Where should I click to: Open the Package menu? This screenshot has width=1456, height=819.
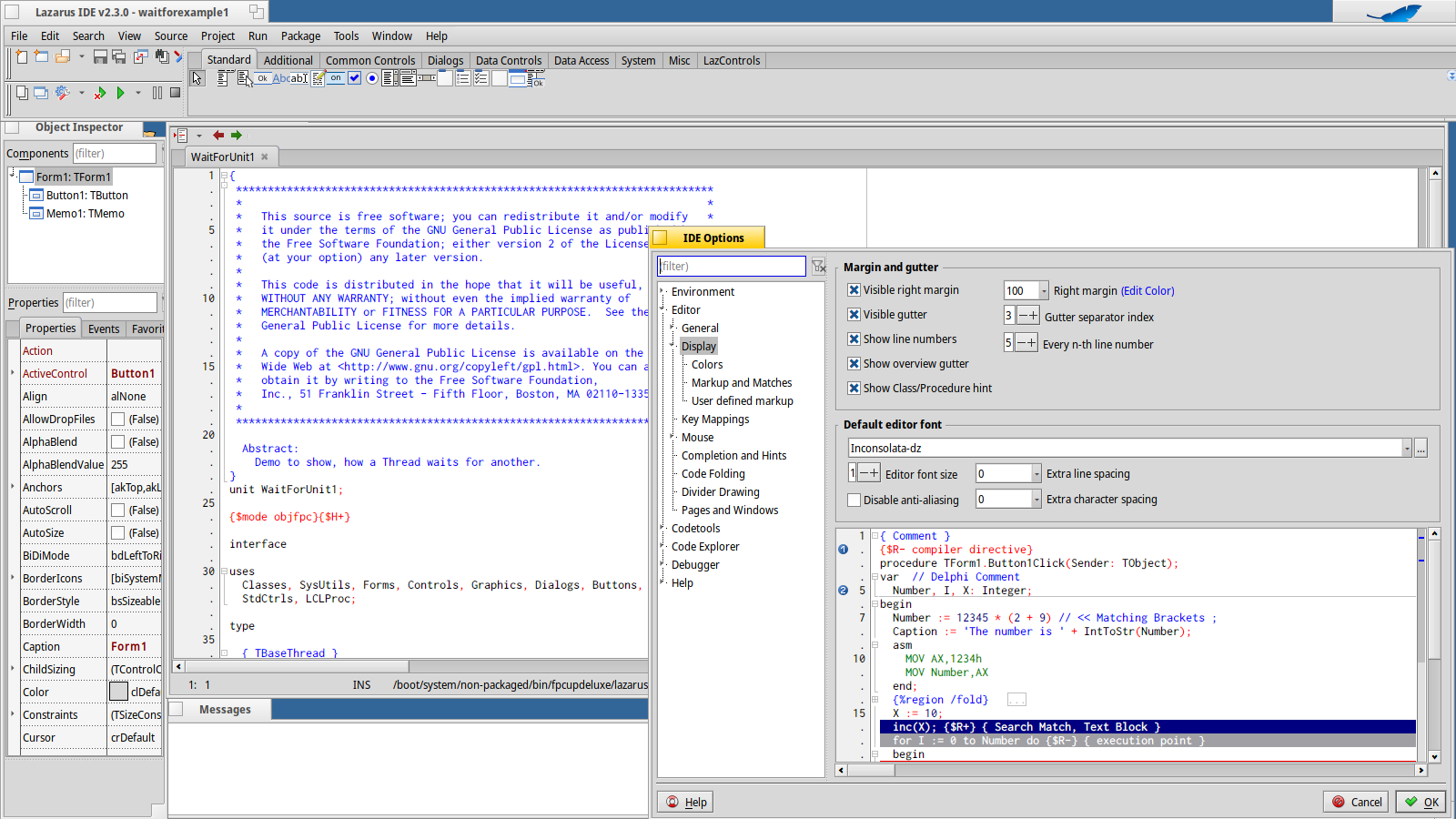click(300, 36)
